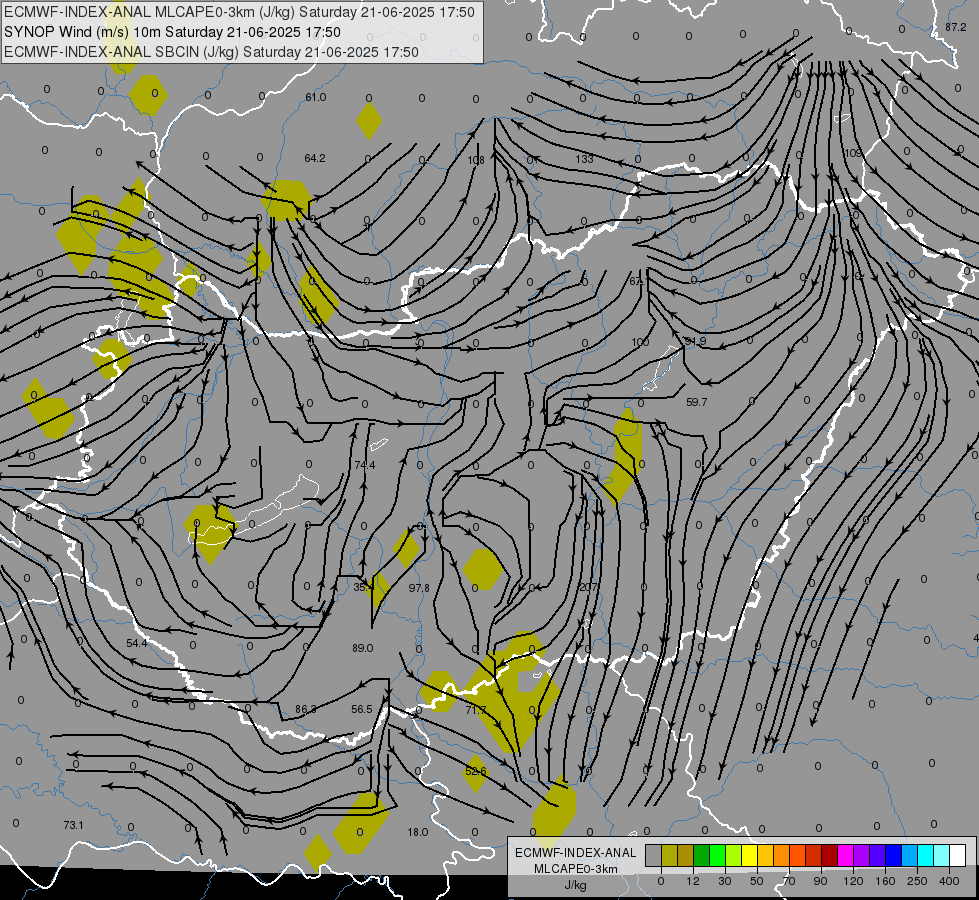This screenshot has width=979, height=900.
Task: Click the map value 97.8
Action: tap(419, 588)
